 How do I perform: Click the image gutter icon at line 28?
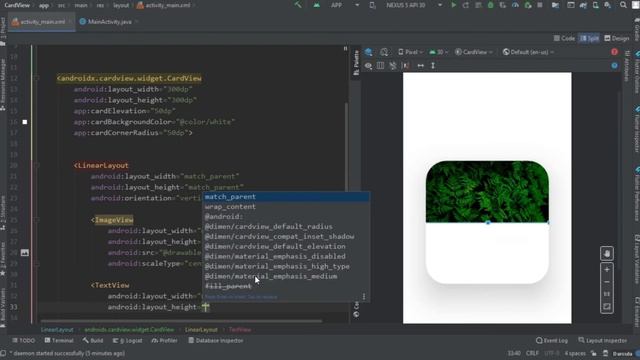(24, 253)
